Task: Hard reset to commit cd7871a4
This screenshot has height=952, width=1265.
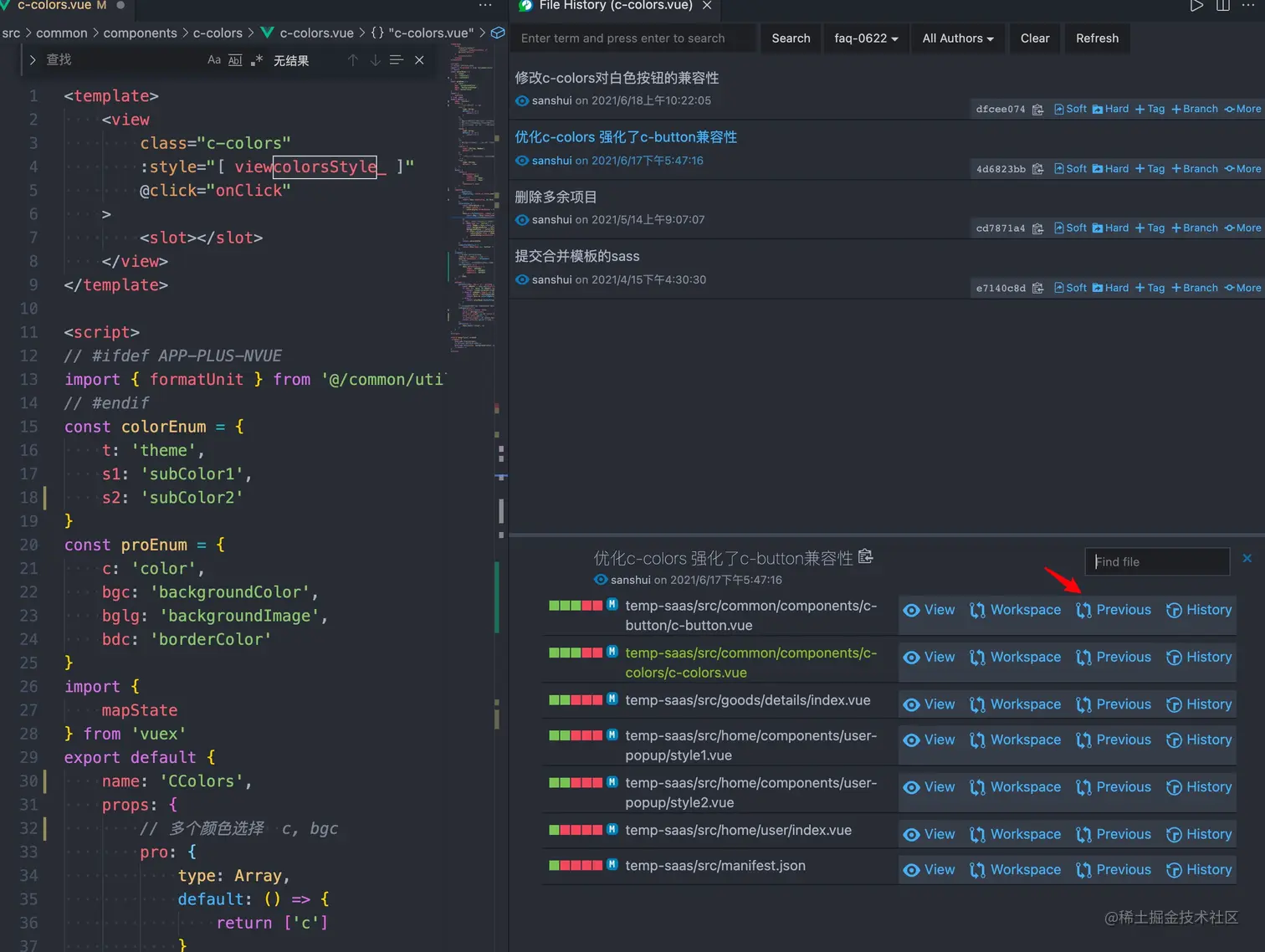Action: pyautogui.click(x=1110, y=228)
